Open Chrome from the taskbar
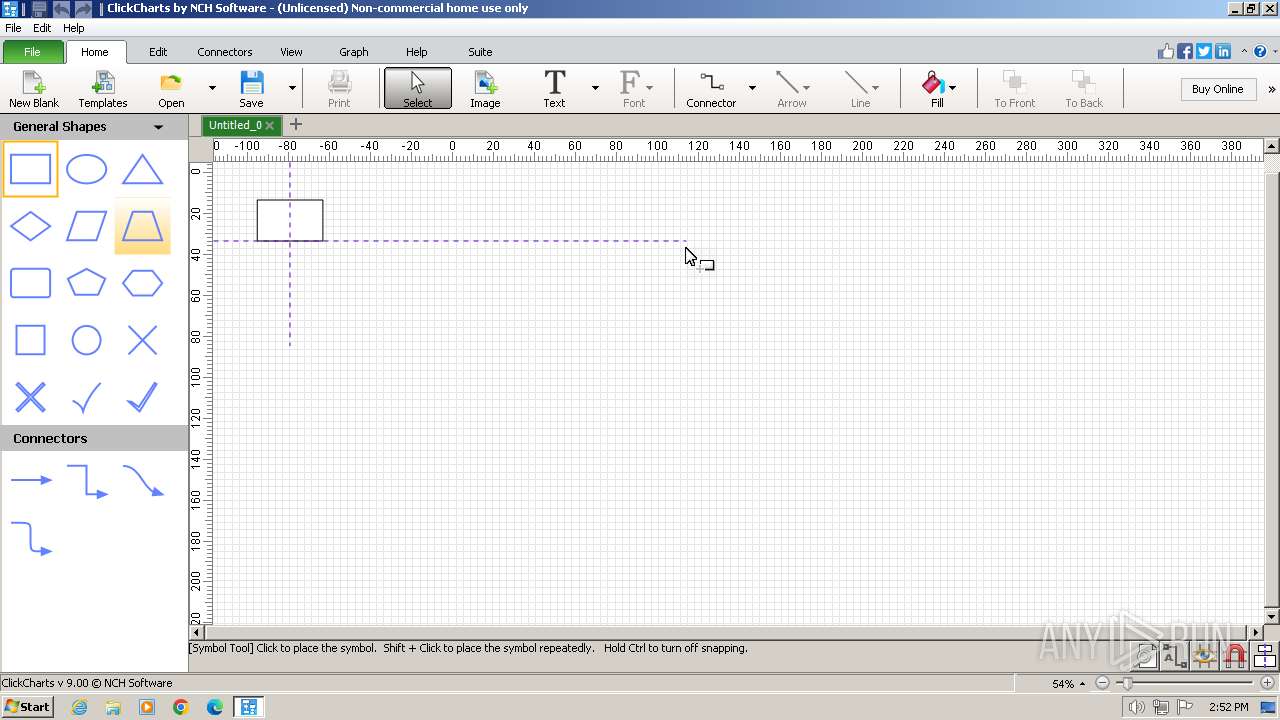1280x720 pixels. (x=181, y=707)
